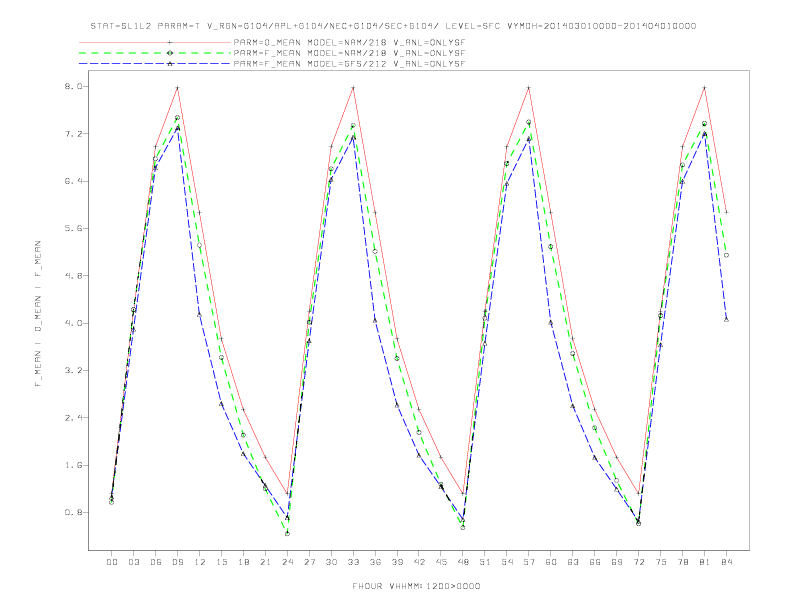This screenshot has width=792, height=612.
Task: Click the x-axis tick label 84
Action: click(726, 562)
